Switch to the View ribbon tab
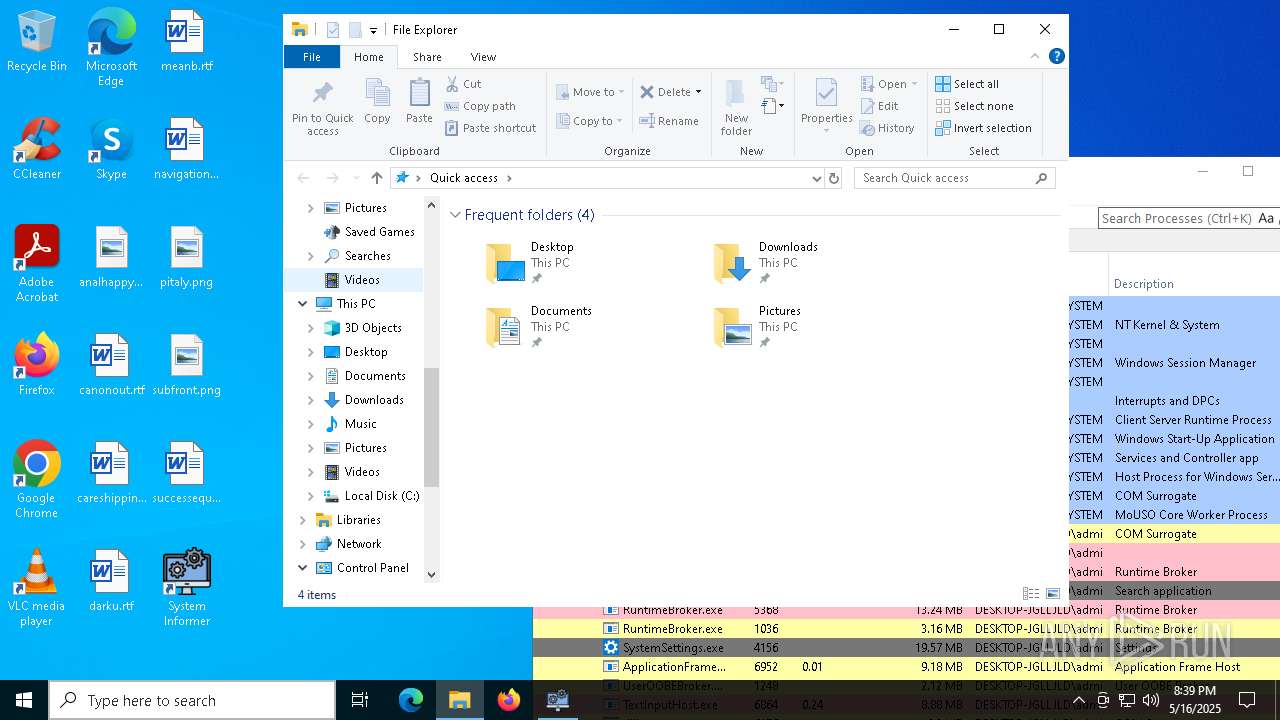This screenshot has width=1280, height=720. [x=483, y=57]
